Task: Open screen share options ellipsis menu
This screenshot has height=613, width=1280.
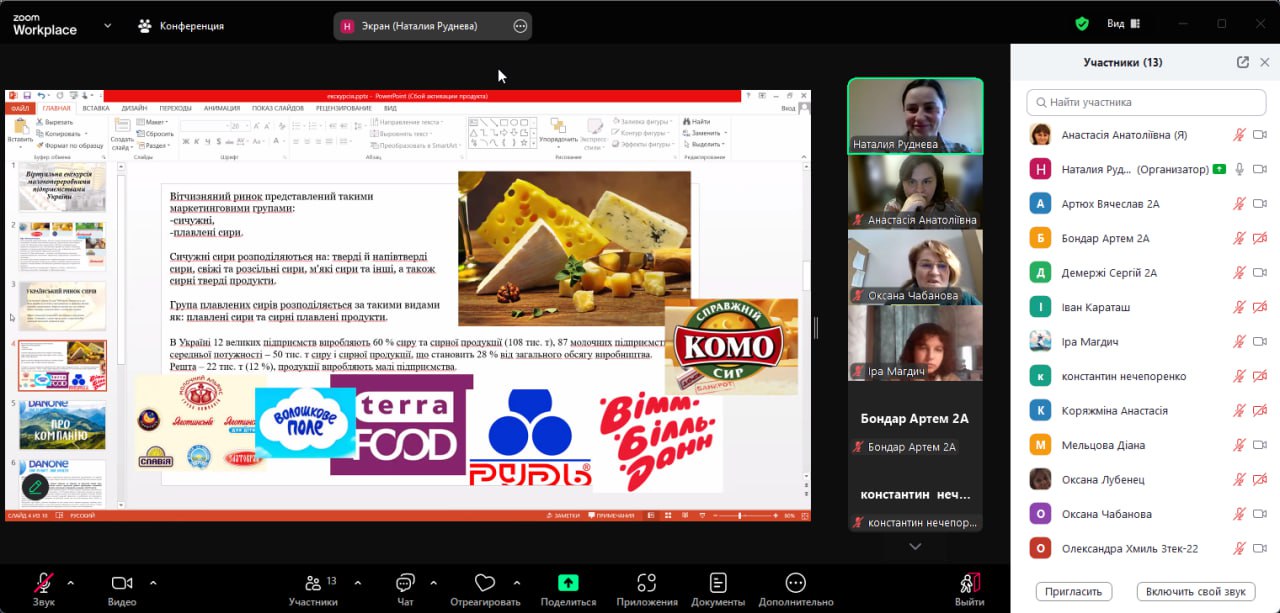Action: pyautogui.click(x=520, y=26)
